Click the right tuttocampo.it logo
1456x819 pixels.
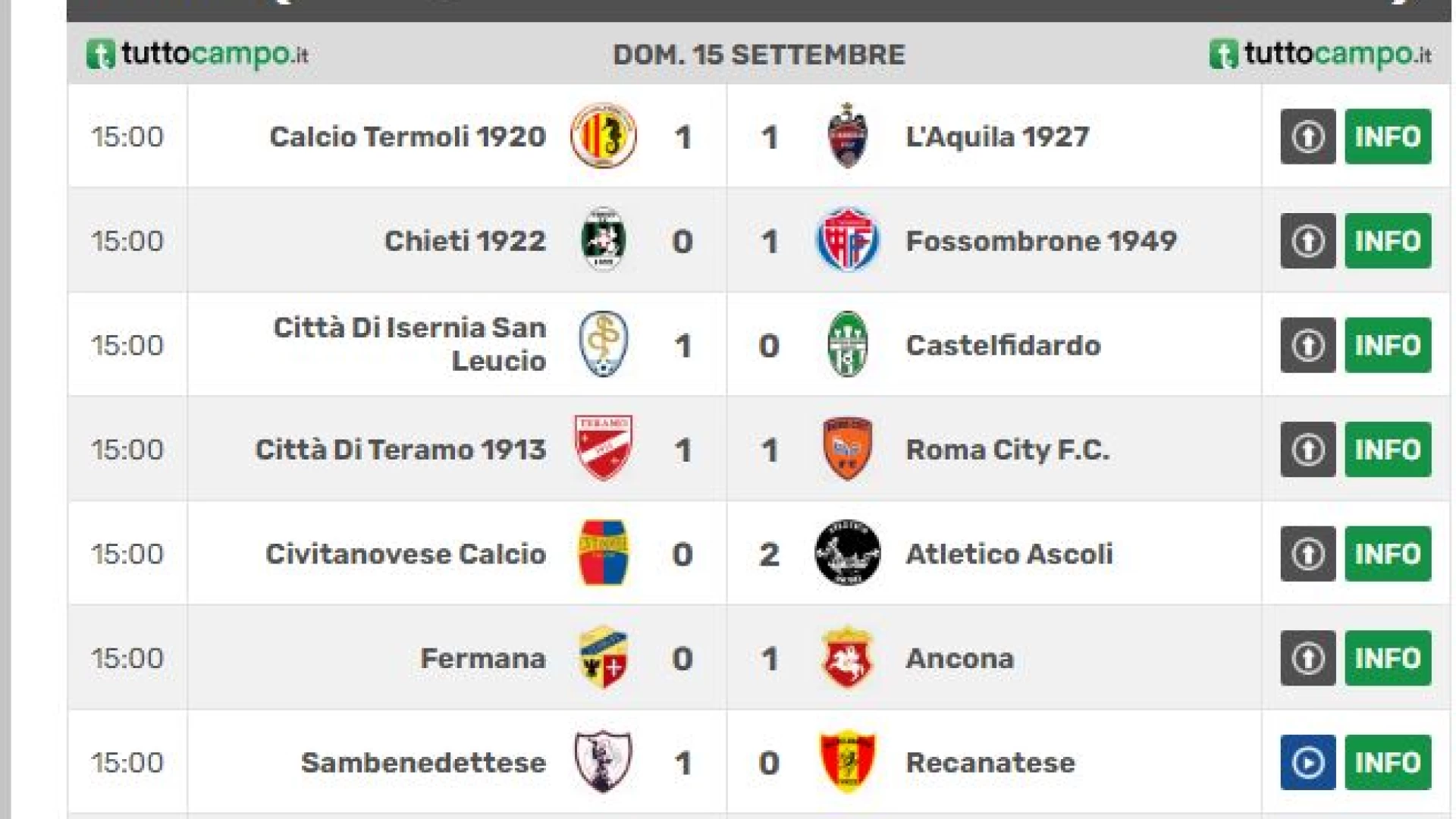[1320, 54]
